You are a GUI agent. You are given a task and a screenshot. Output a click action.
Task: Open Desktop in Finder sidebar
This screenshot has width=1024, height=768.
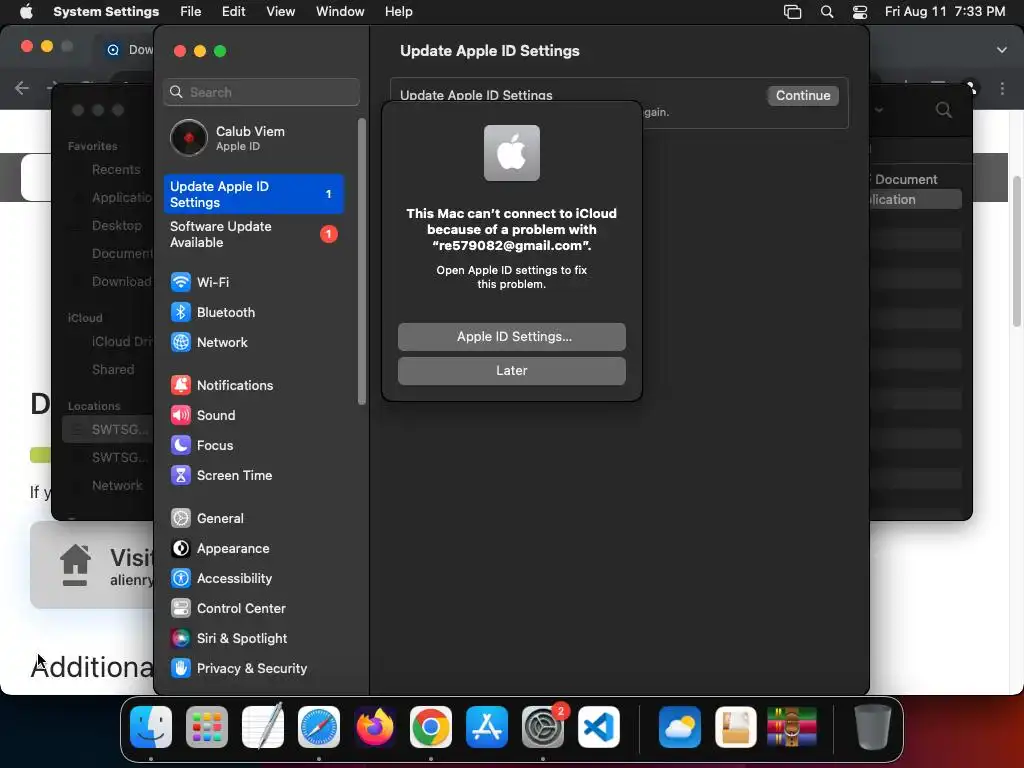coord(116,225)
